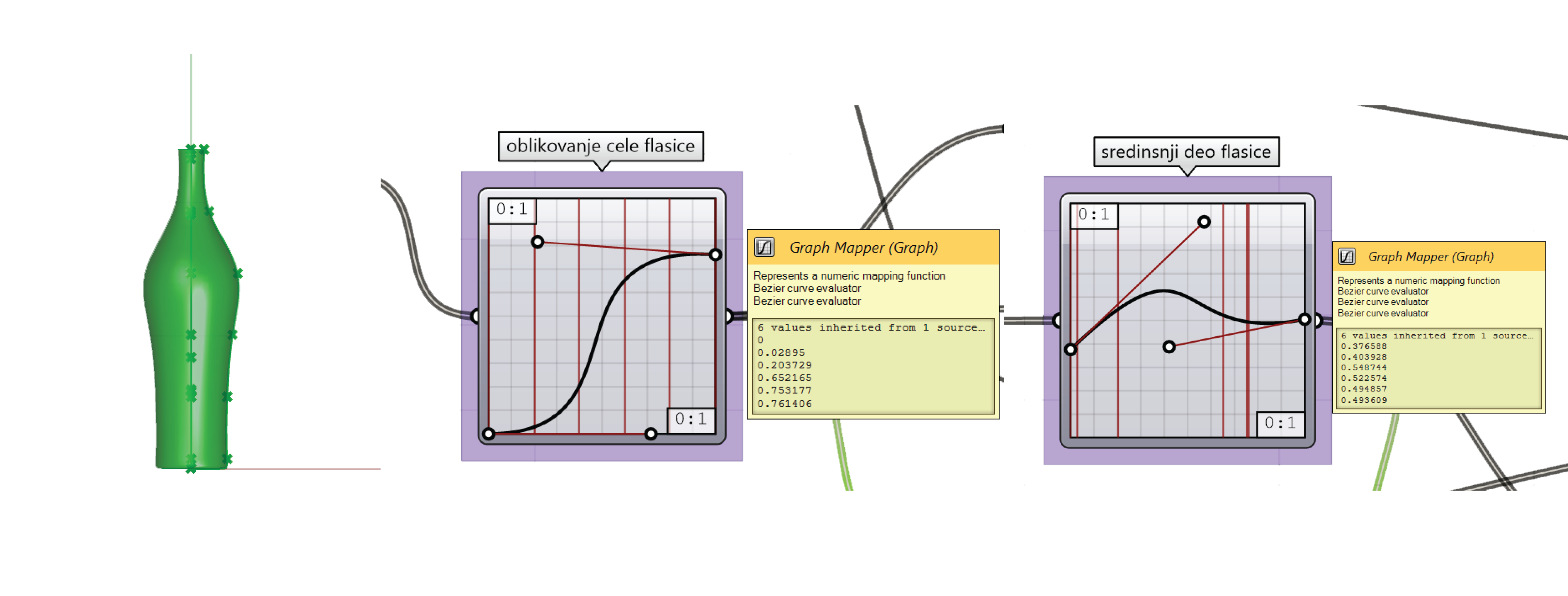Select the 'oblikovanje cele flasice' group label
Image resolution: width=1568 pixels, height=596 pixels.
tap(601, 146)
